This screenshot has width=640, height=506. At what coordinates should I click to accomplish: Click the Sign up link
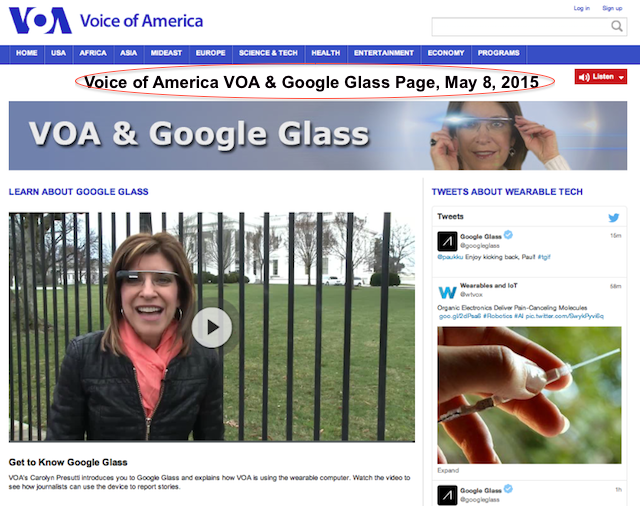click(612, 8)
